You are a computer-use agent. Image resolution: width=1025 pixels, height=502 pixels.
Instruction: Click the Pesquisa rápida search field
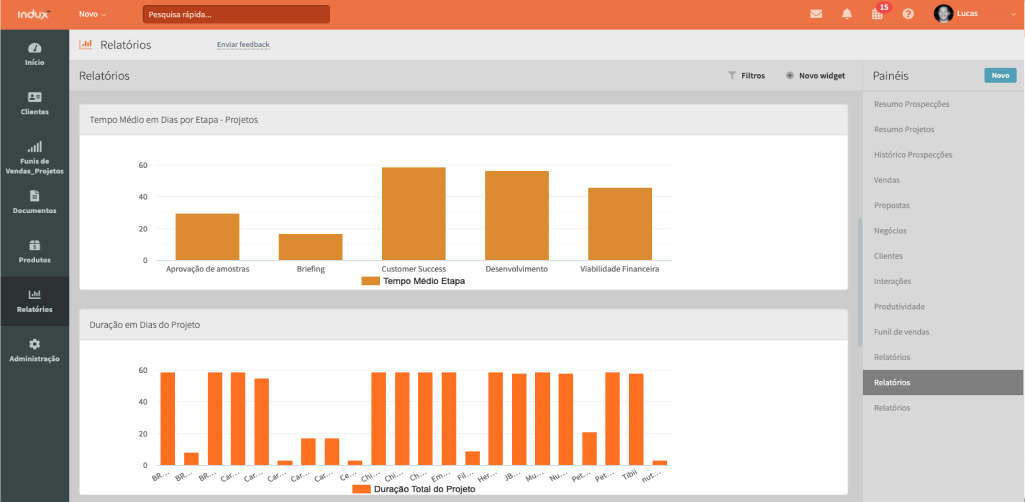tap(236, 15)
